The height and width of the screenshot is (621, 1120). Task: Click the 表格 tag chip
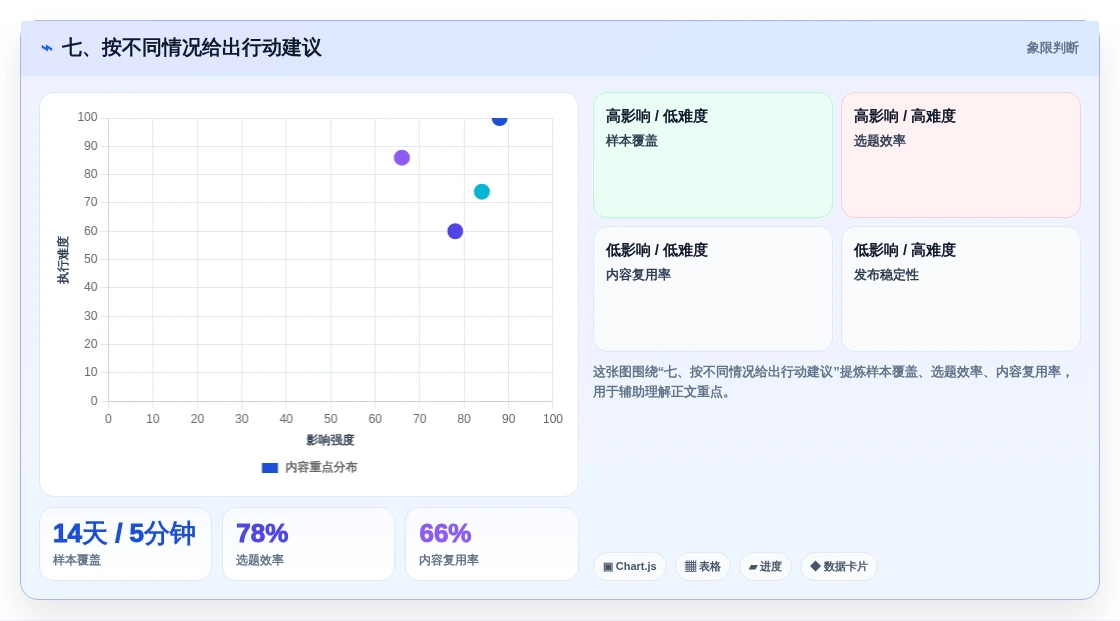click(x=703, y=567)
